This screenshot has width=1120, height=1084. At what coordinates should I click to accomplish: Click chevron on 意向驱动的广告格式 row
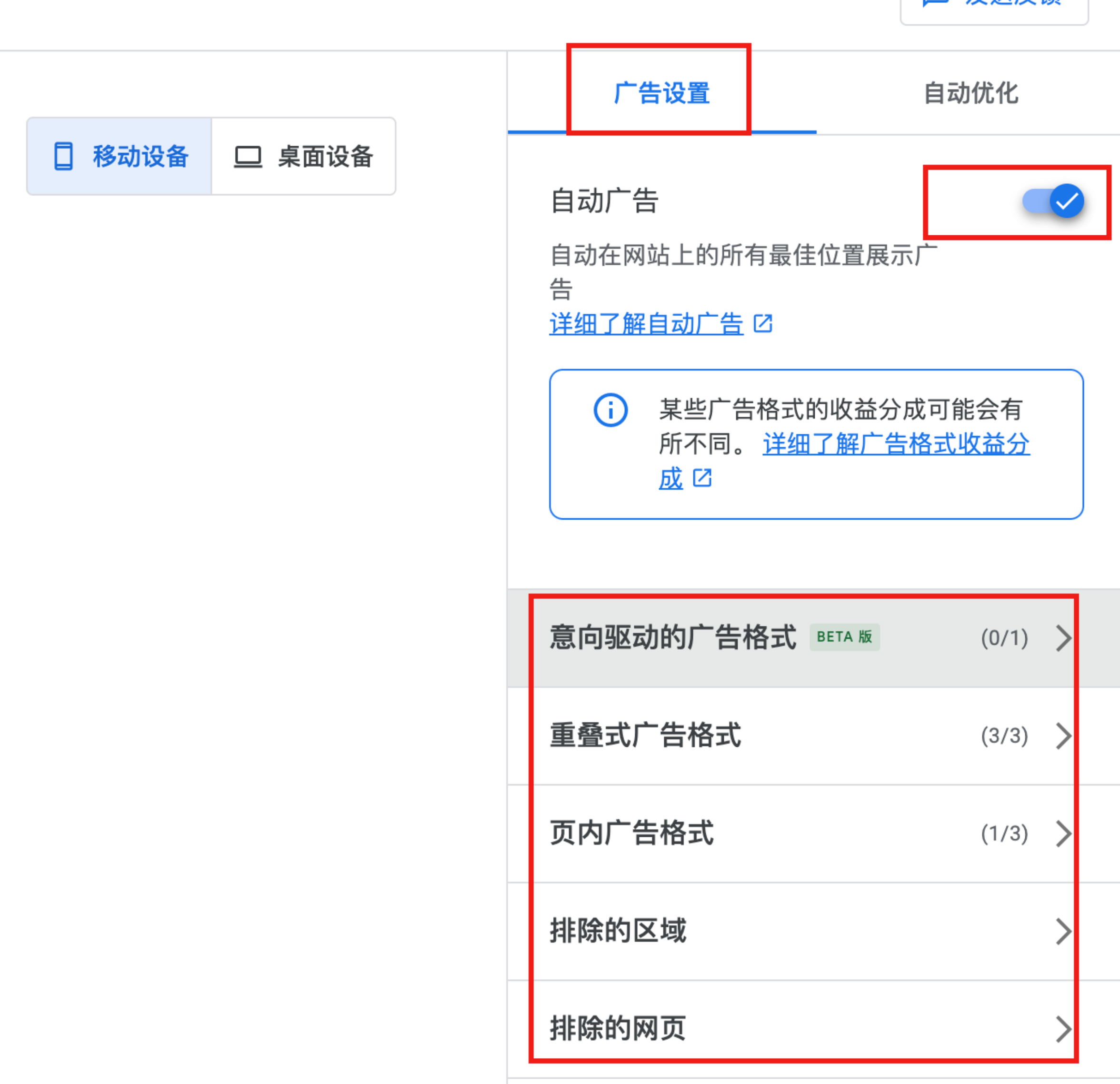1063,638
